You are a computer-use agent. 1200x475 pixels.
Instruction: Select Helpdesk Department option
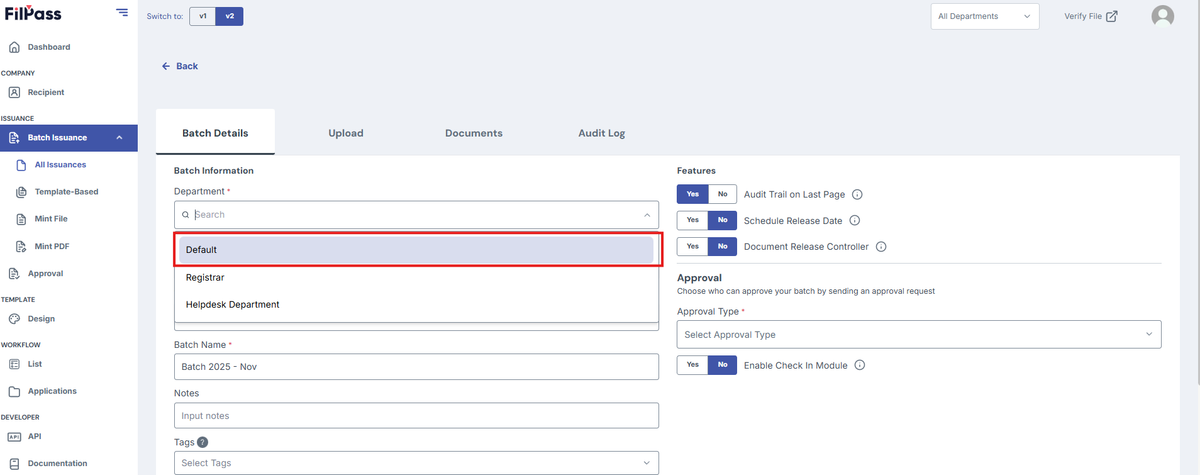pyautogui.click(x=416, y=304)
